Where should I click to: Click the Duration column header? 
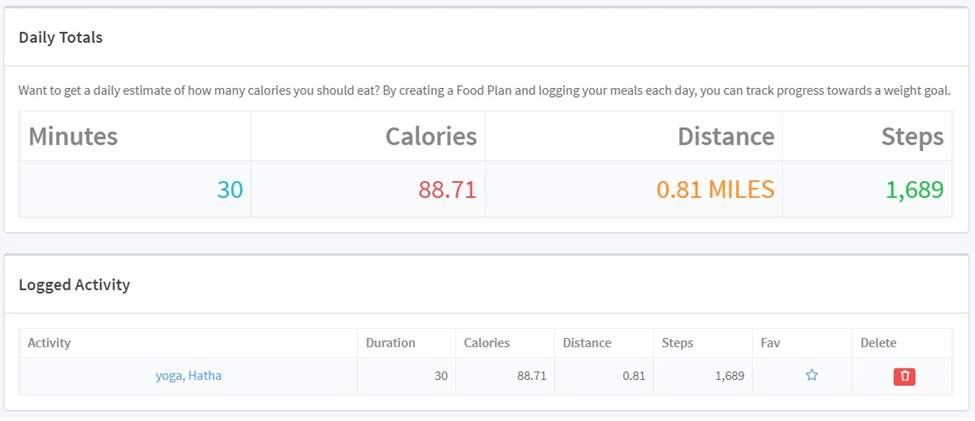pyautogui.click(x=390, y=343)
